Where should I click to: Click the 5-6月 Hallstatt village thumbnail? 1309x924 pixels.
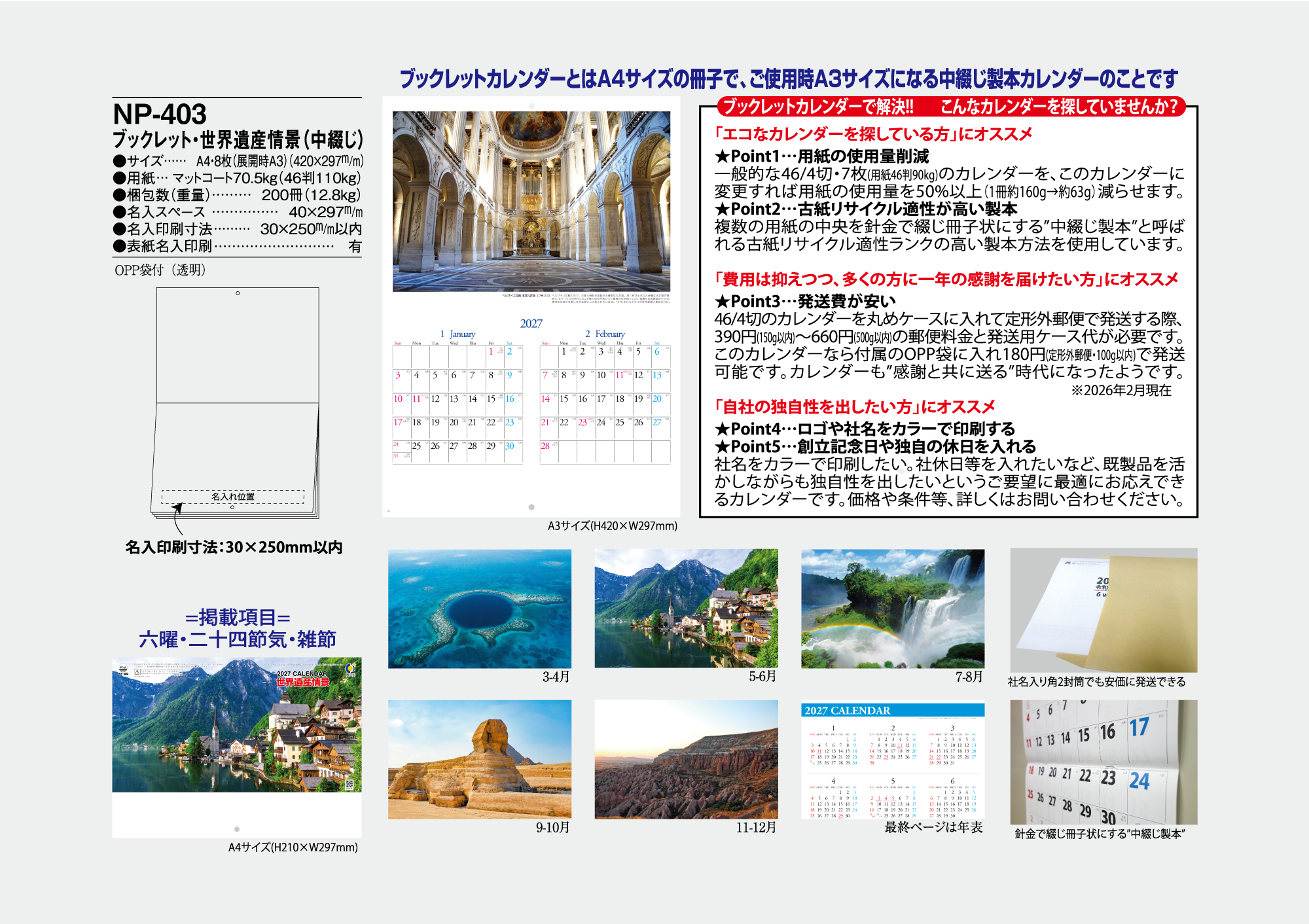686,609
